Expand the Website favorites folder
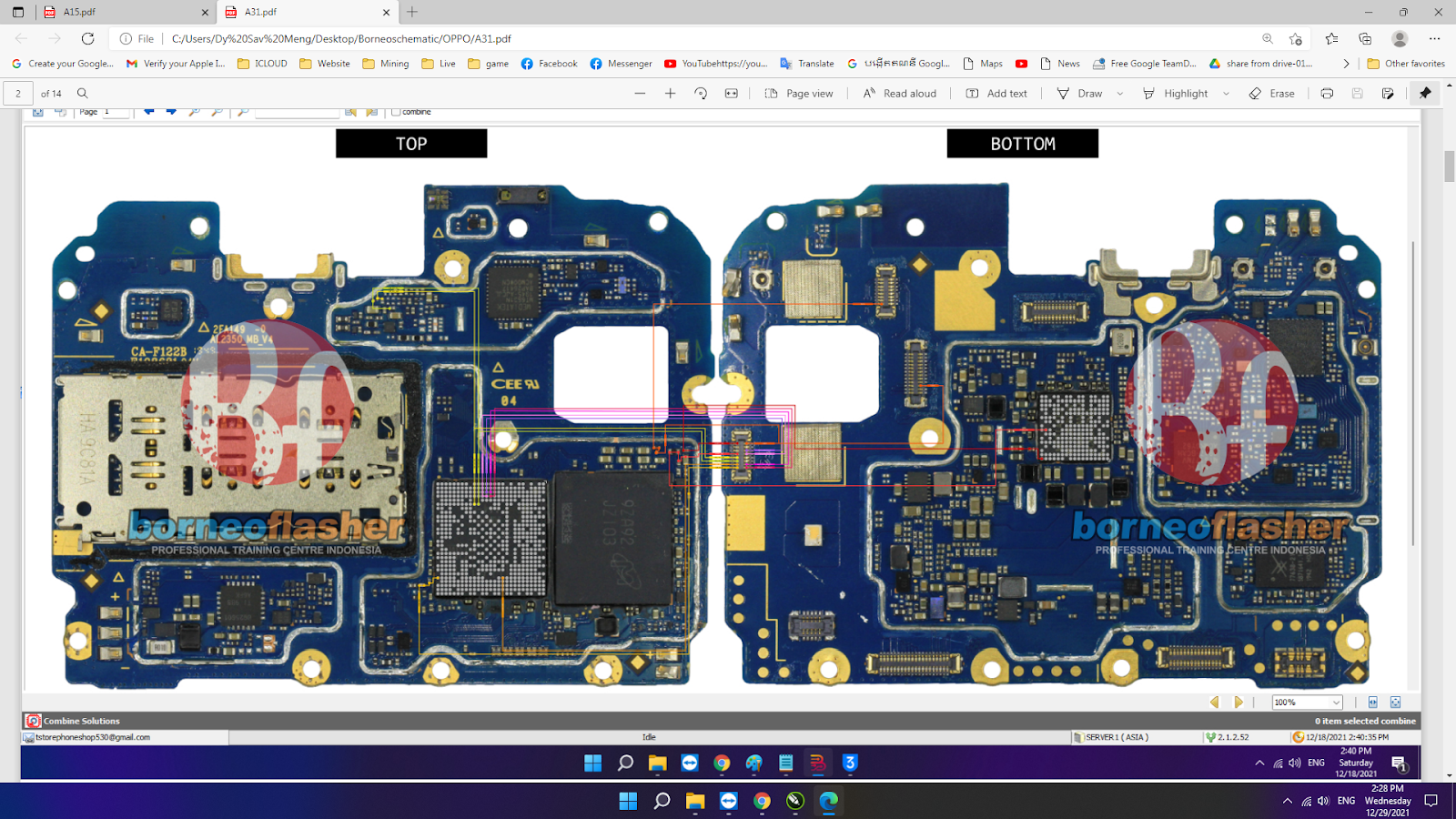 point(325,64)
